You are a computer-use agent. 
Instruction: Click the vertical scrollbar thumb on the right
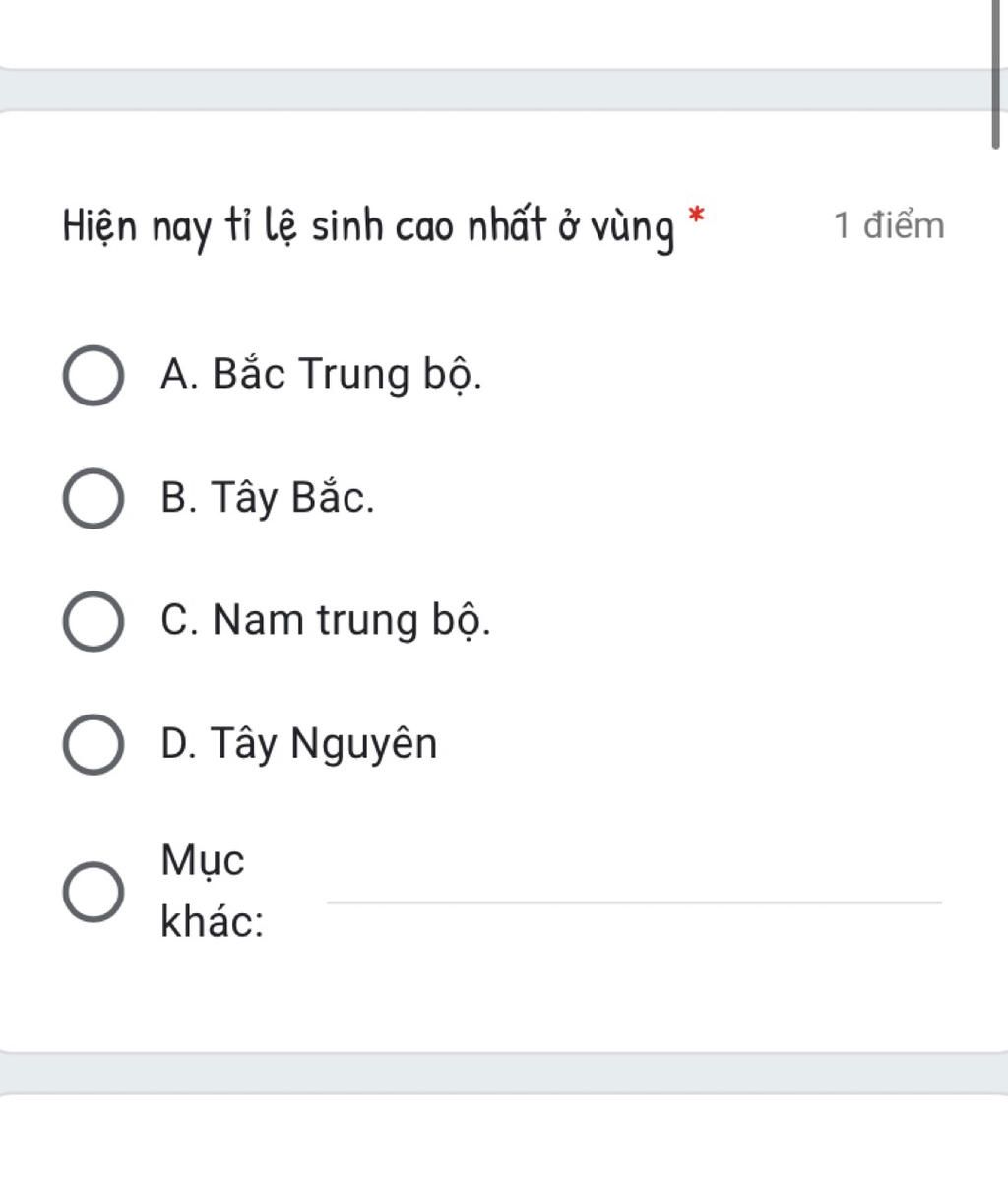point(996,74)
